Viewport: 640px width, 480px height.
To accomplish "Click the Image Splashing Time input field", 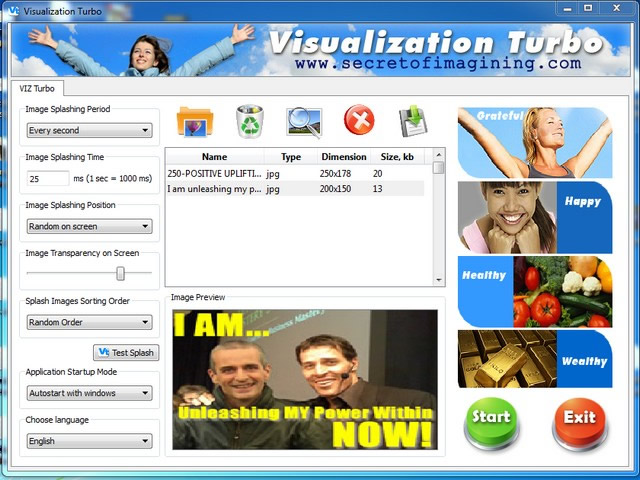I will [48, 179].
